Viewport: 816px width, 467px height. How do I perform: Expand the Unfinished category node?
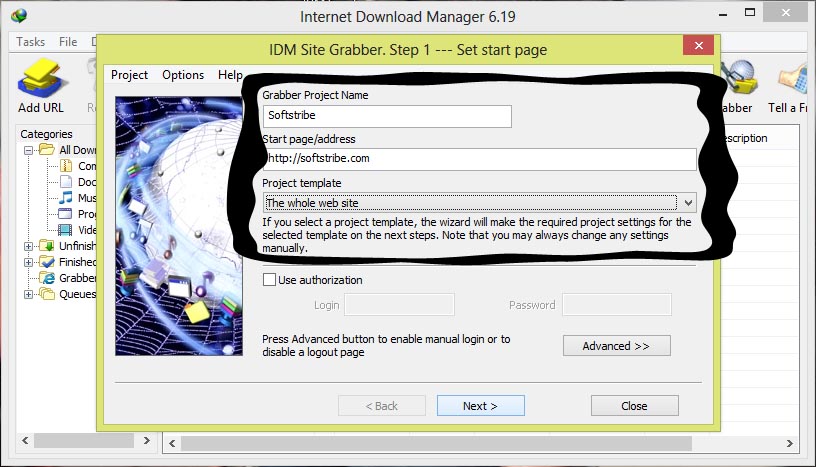coord(28,246)
